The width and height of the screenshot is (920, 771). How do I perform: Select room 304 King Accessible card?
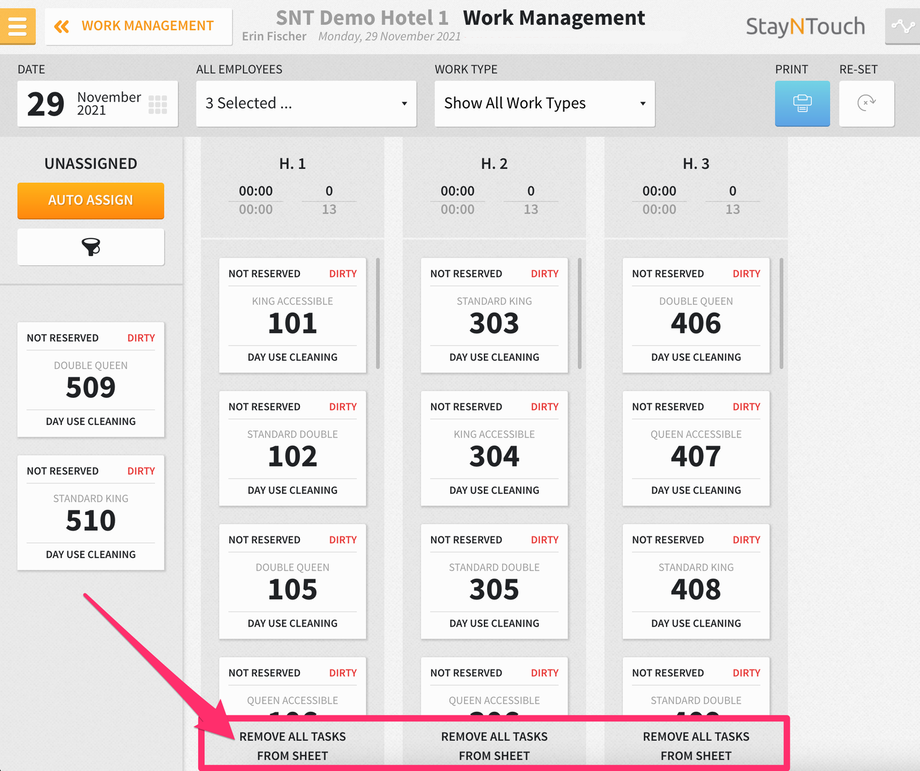click(x=494, y=449)
